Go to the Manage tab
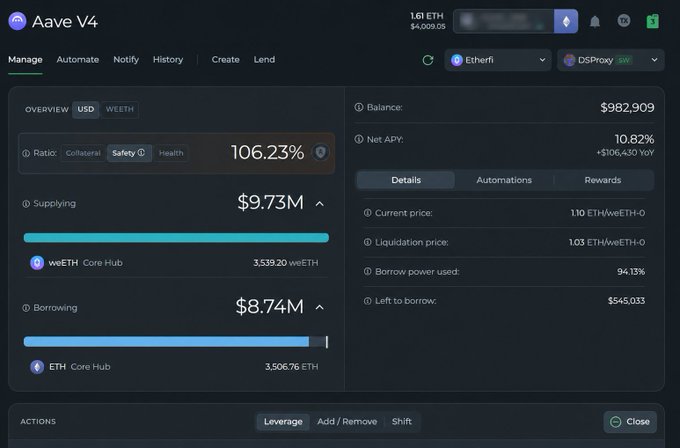Screen dimensions: 680x448 [x=25, y=60]
